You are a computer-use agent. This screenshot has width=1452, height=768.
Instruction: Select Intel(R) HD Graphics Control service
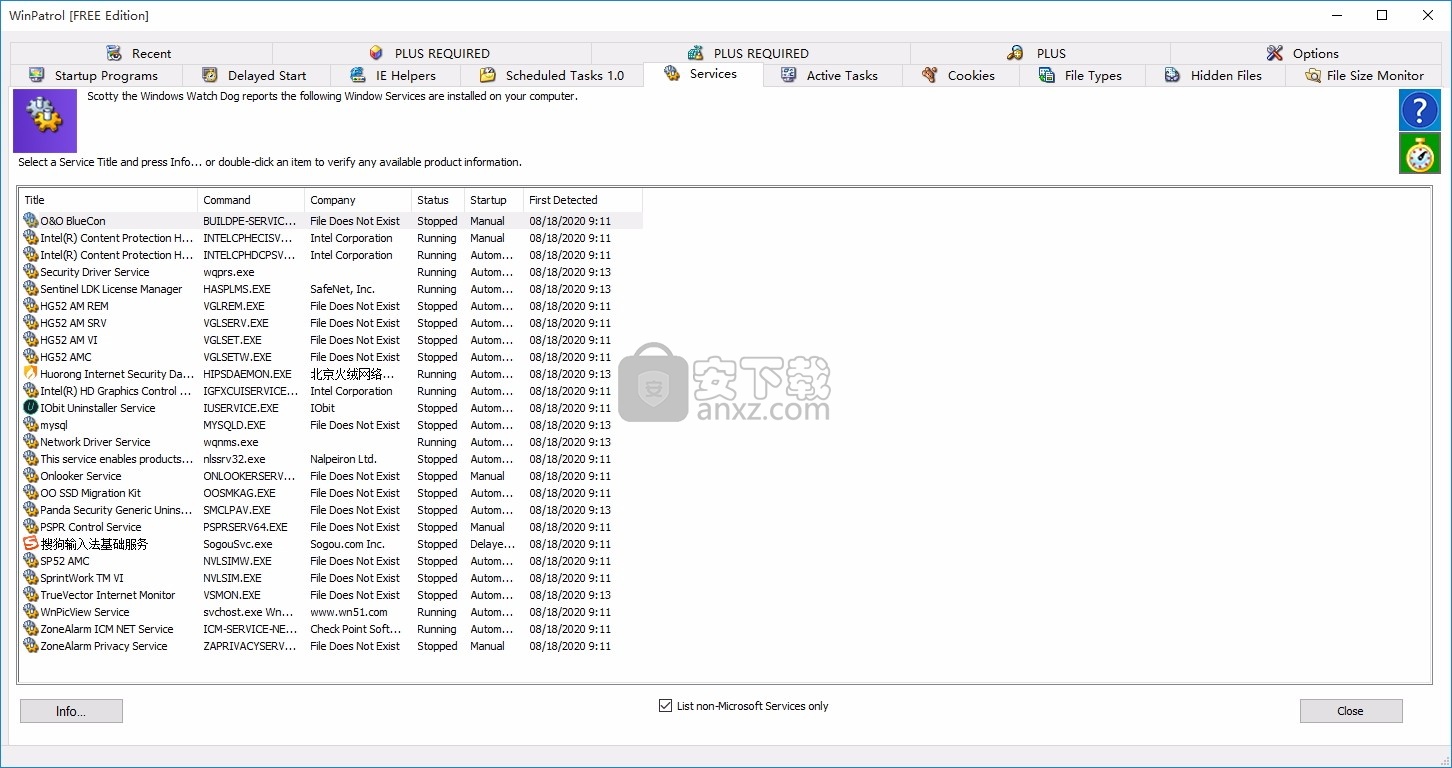[x=331, y=391]
